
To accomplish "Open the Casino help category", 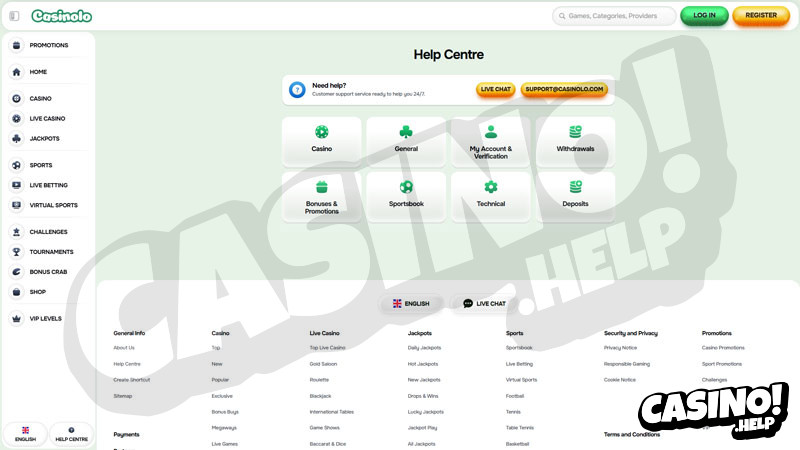I will pos(321,141).
